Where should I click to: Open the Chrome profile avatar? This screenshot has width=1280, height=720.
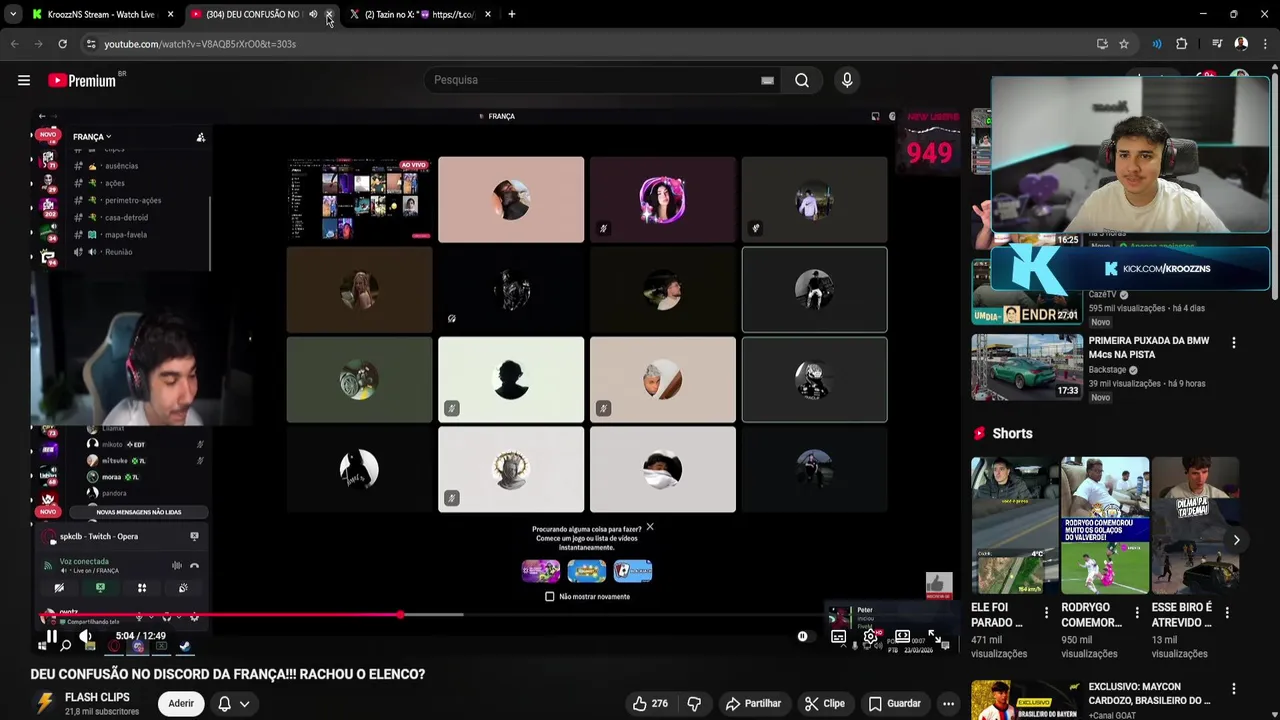coord(1241,44)
